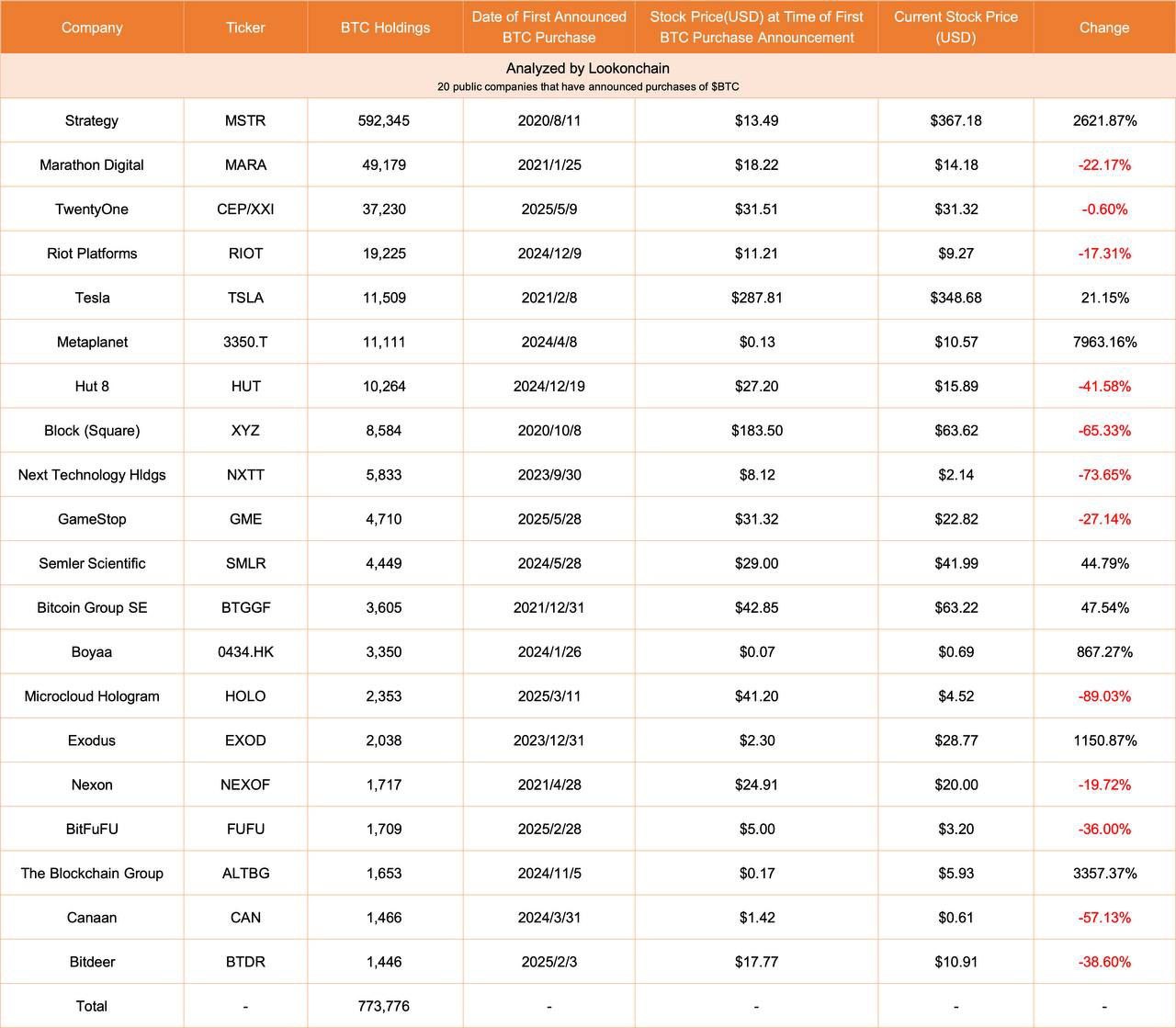Select the TwentyOne company cell
Viewport: 1176px width, 1028px height.
(92, 209)
